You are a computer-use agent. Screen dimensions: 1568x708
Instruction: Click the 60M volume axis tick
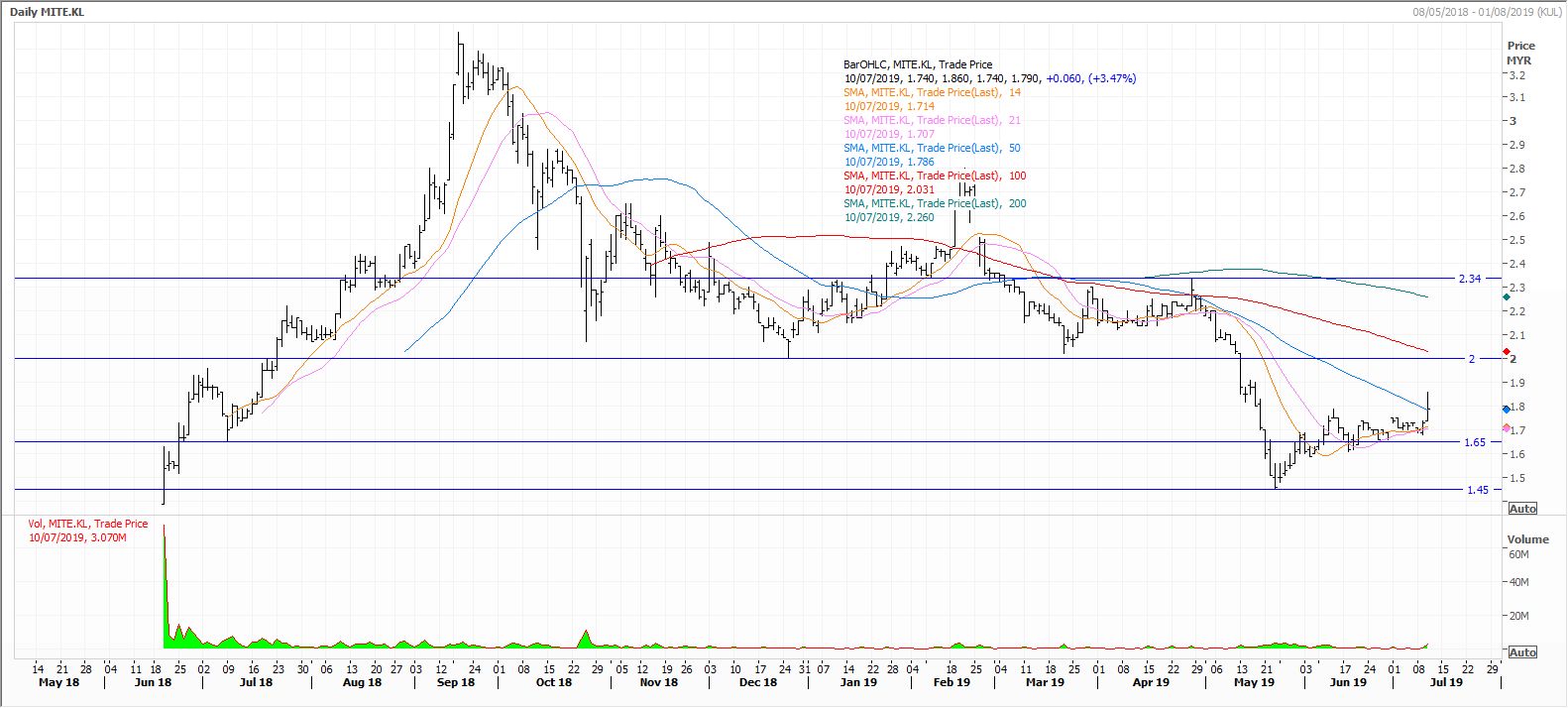(x=1518, y=554)
